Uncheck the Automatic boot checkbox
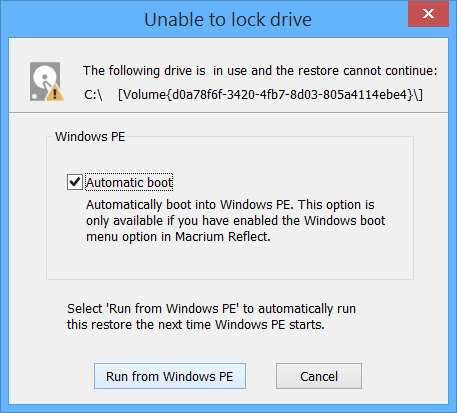This screenshot has height=413, width=457. 75,182
